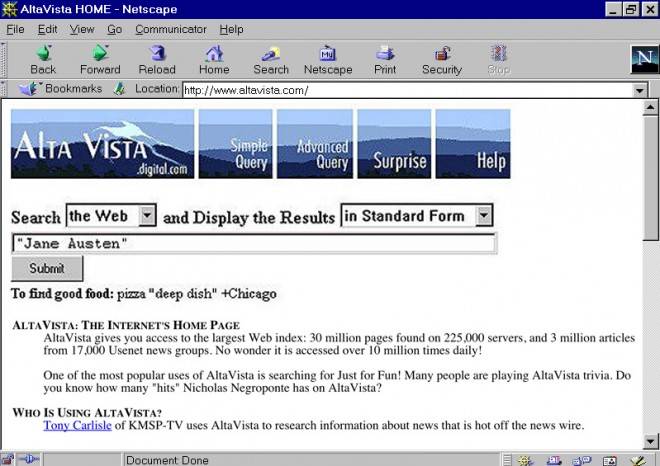Click the Location URL address field

point(407,90)
